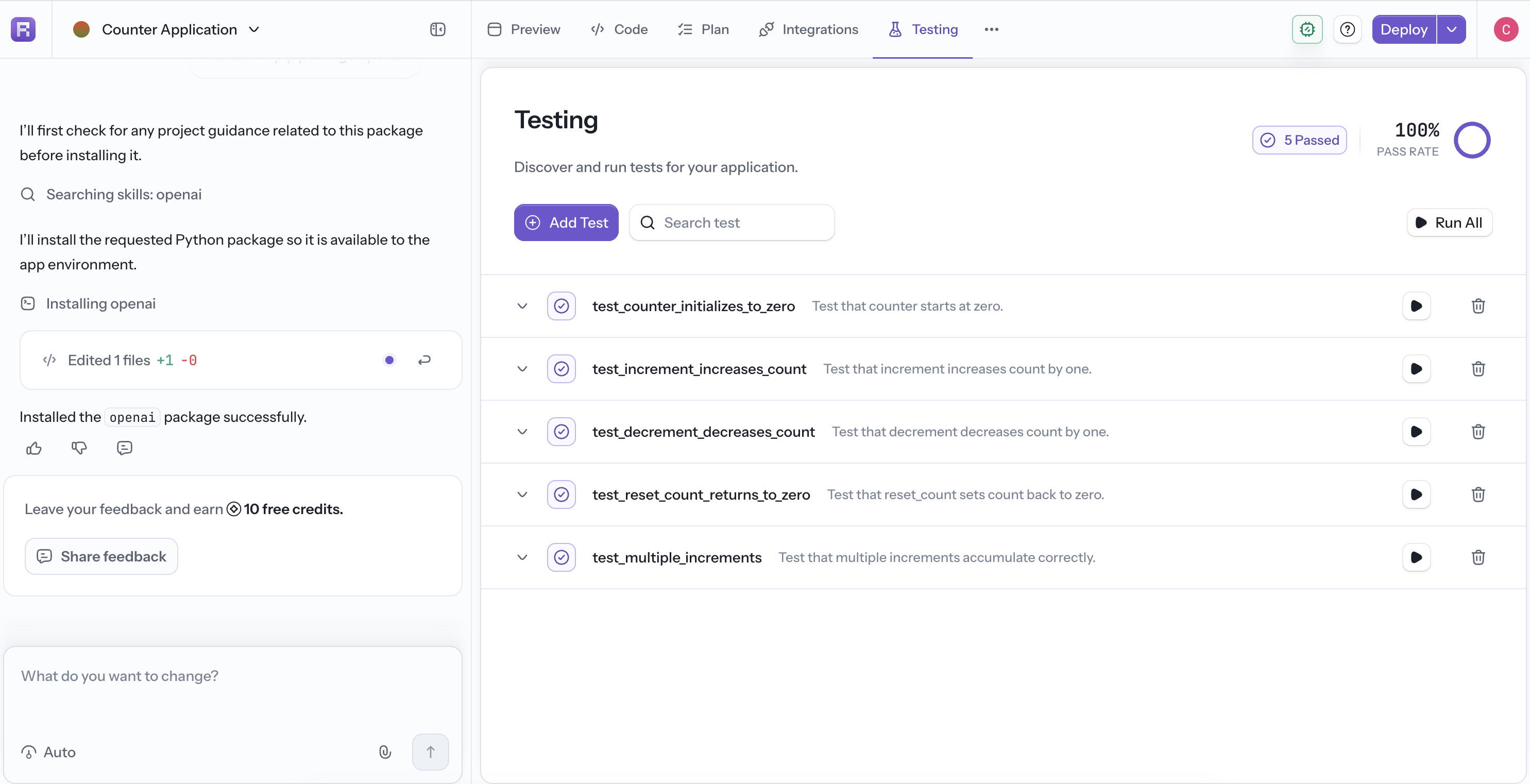Switch to the Code tab

tap(619, 29)
